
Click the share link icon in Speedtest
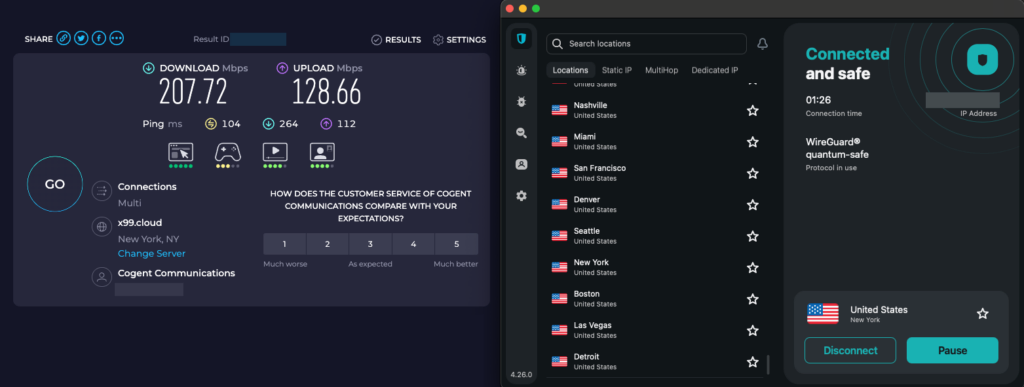[x=63, y=39]
